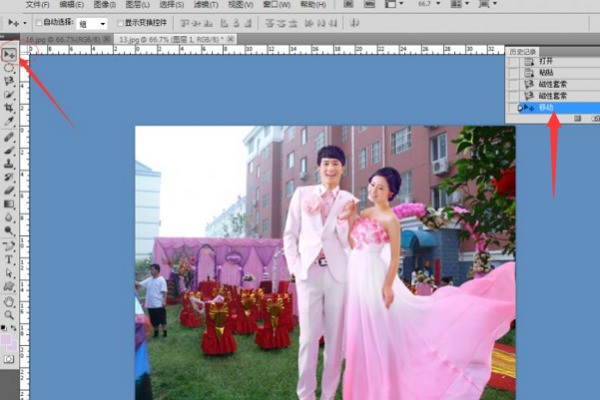Toggle history brush source for 打开 state
The height and width of the screenshot is (400, 600).
pos(514,62)
